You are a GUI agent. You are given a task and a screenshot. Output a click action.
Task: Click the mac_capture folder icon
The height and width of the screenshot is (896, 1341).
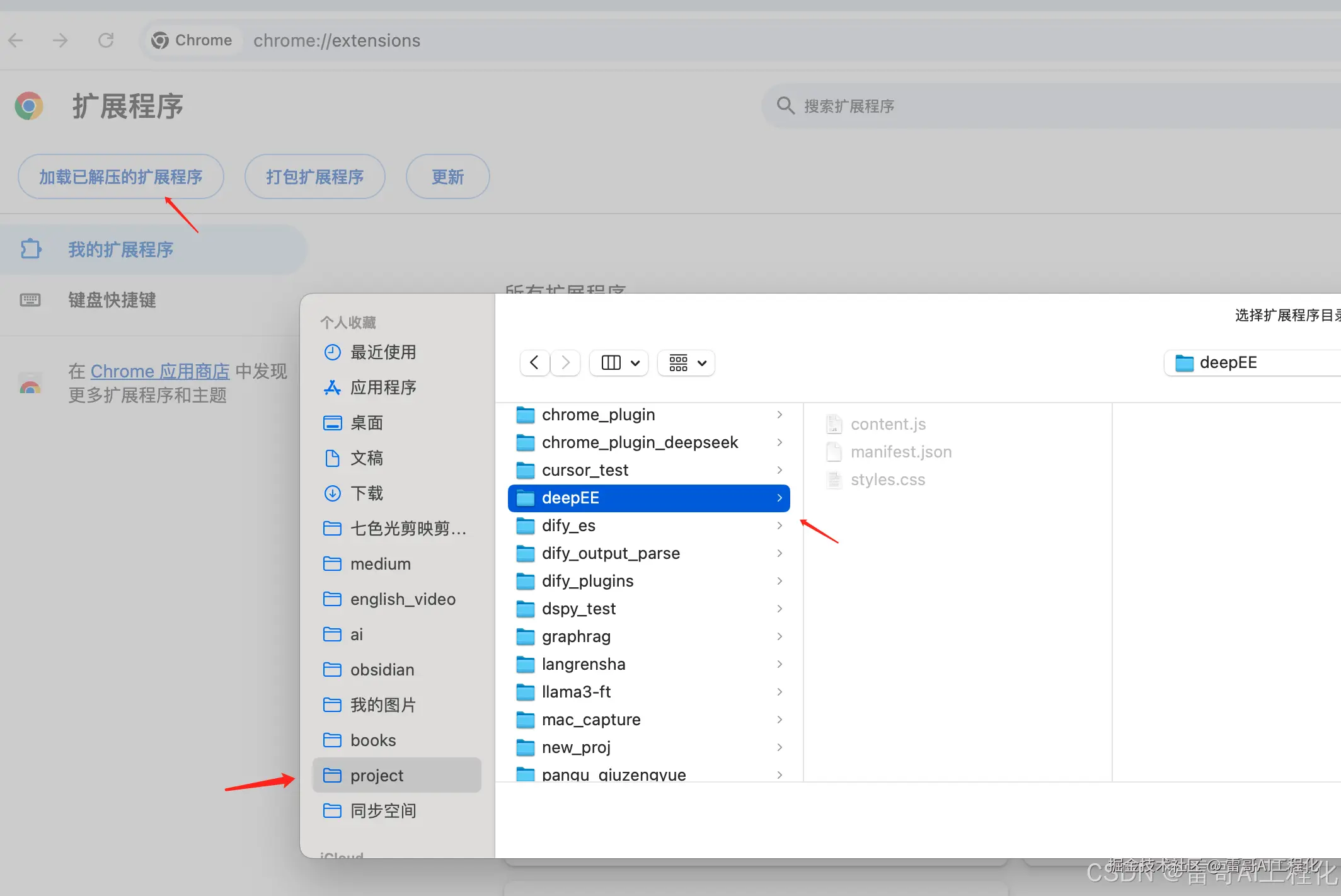526,720
